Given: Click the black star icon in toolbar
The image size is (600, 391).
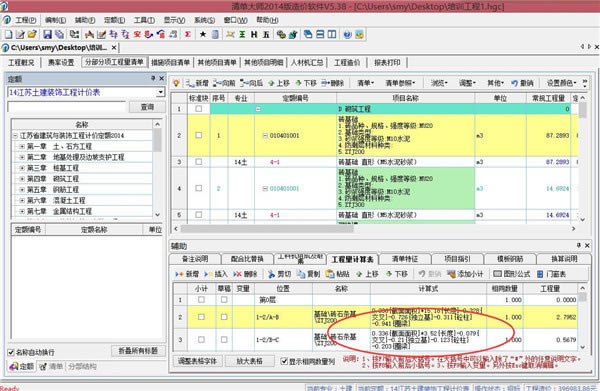Looking at the screenshot, I should click(x=203, y=34).
